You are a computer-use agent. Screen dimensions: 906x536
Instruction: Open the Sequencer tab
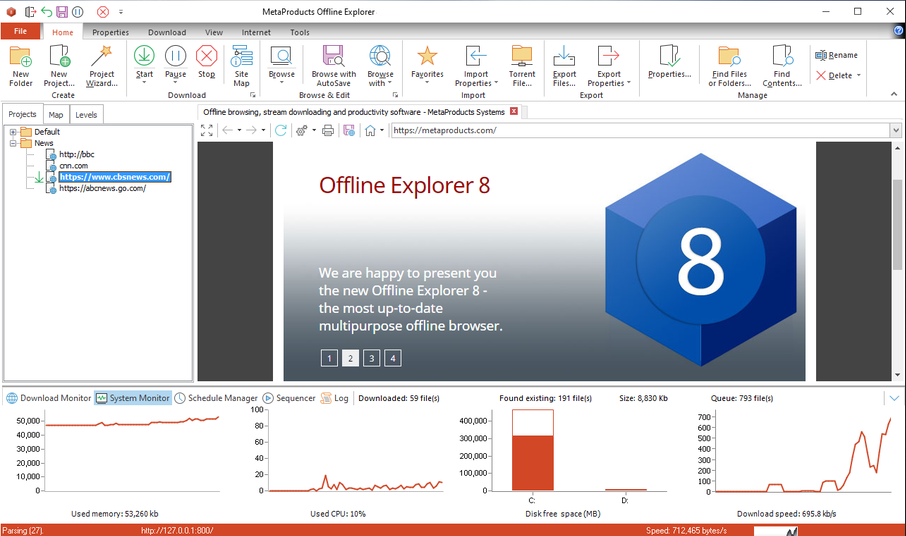(289, 398)
